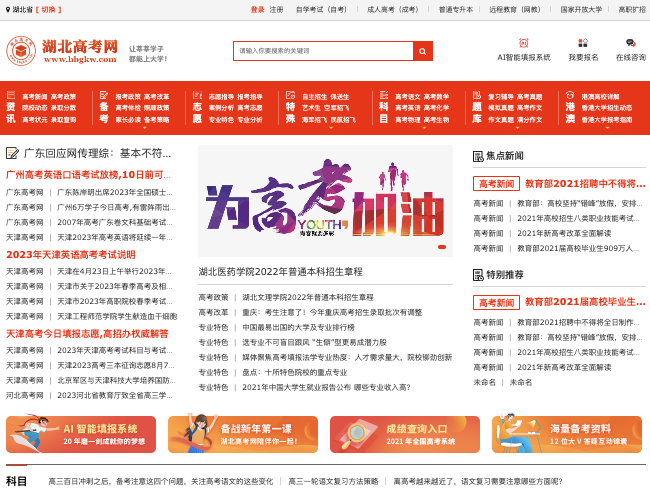Open 成人高考（成考） in top bar
This screenshot has width=650, height=500.
point(393,10)
